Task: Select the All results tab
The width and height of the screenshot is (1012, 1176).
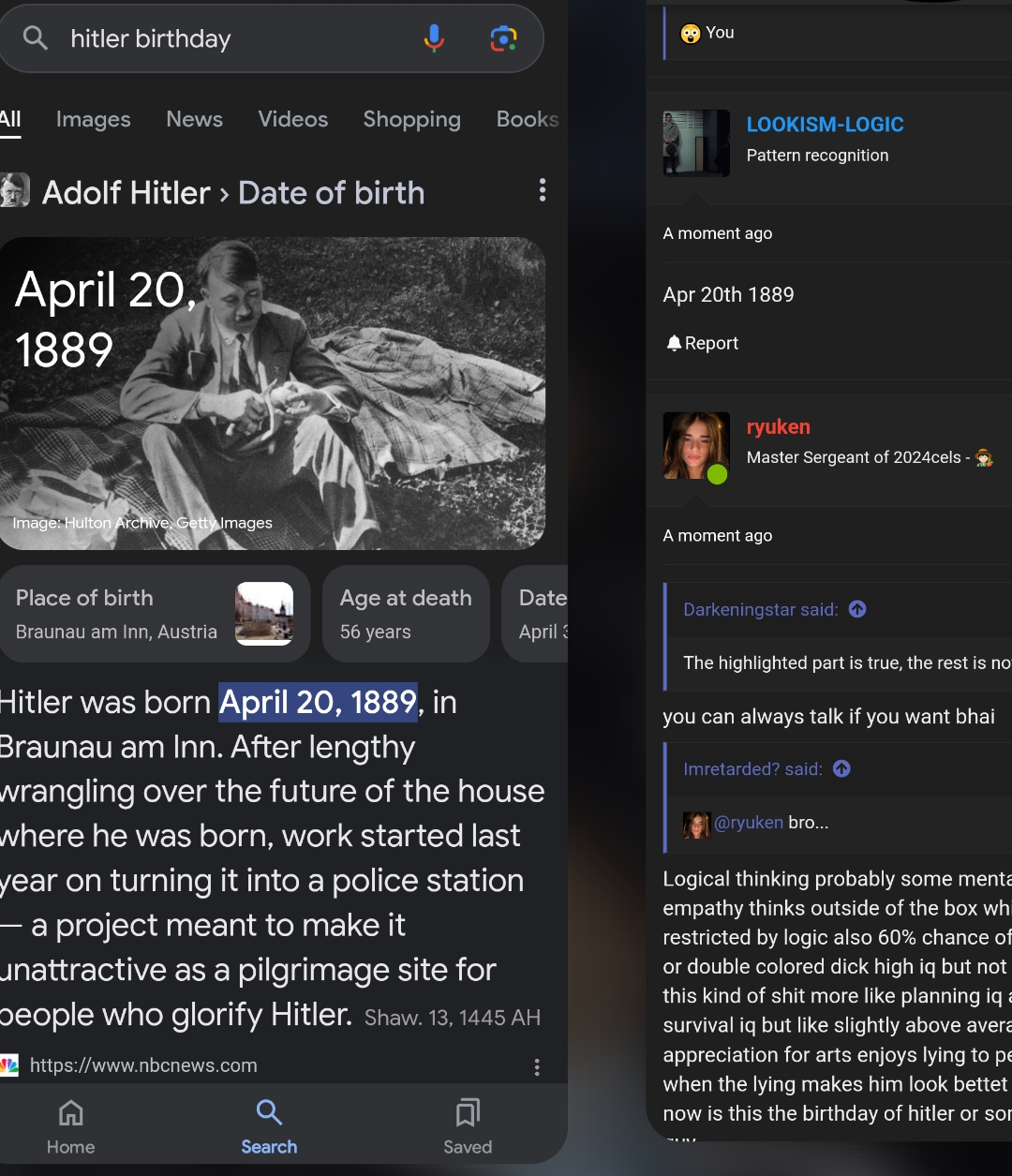Action: pos(10,119)
